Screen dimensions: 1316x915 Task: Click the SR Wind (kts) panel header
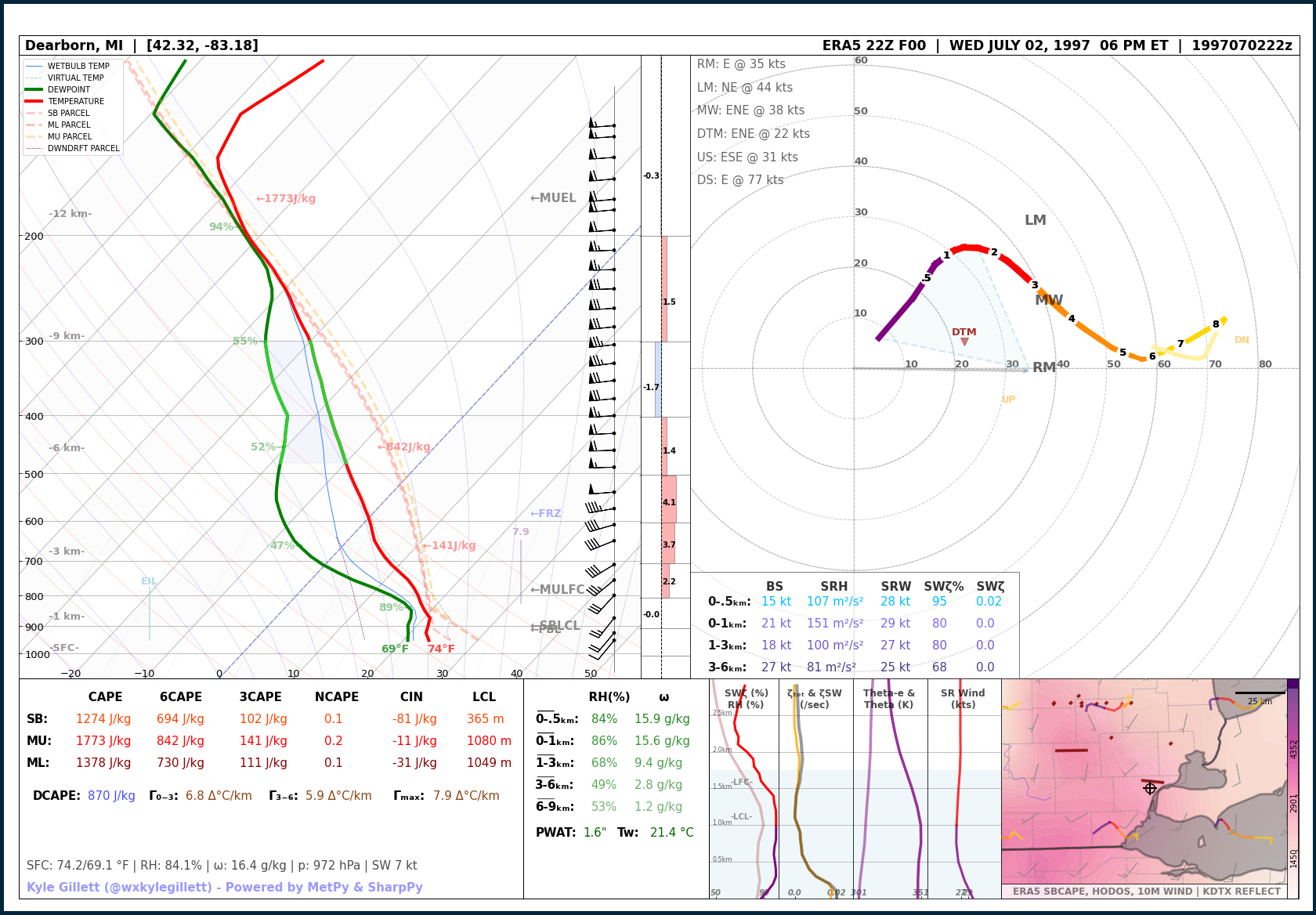pos(963,699)
